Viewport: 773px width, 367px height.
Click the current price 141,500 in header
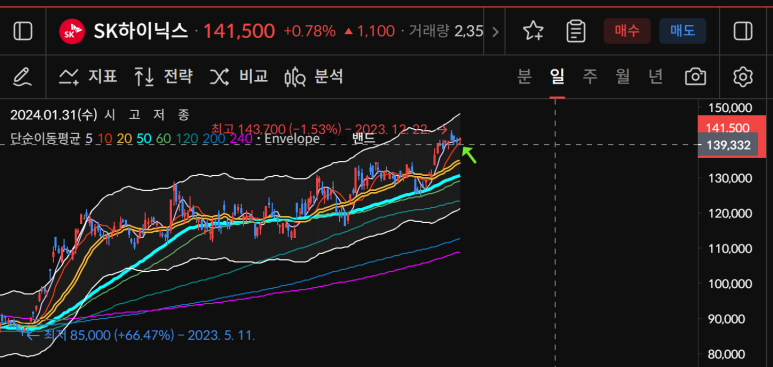[239, 32]
